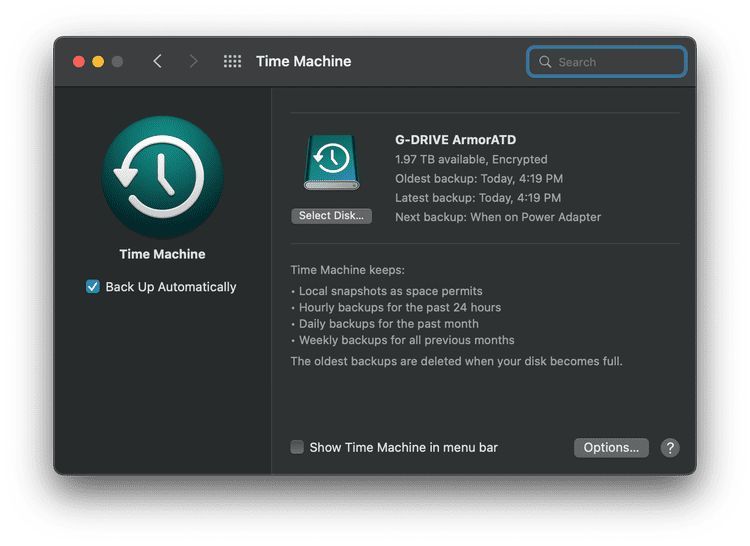The height and width of the screenshot is (546, 750).
Task: Go forward with the right chevron arrow
Action: pyautogui.click(x=193, y=62)
